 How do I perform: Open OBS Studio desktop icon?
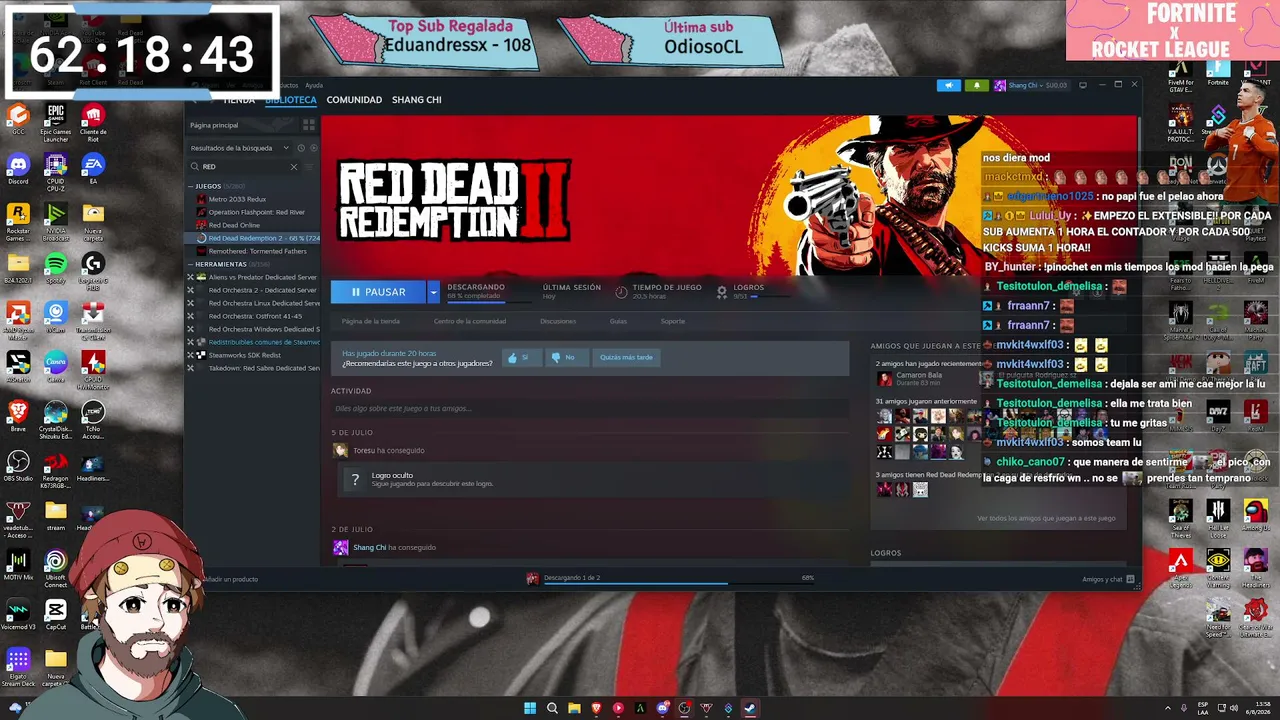point(18,465)
